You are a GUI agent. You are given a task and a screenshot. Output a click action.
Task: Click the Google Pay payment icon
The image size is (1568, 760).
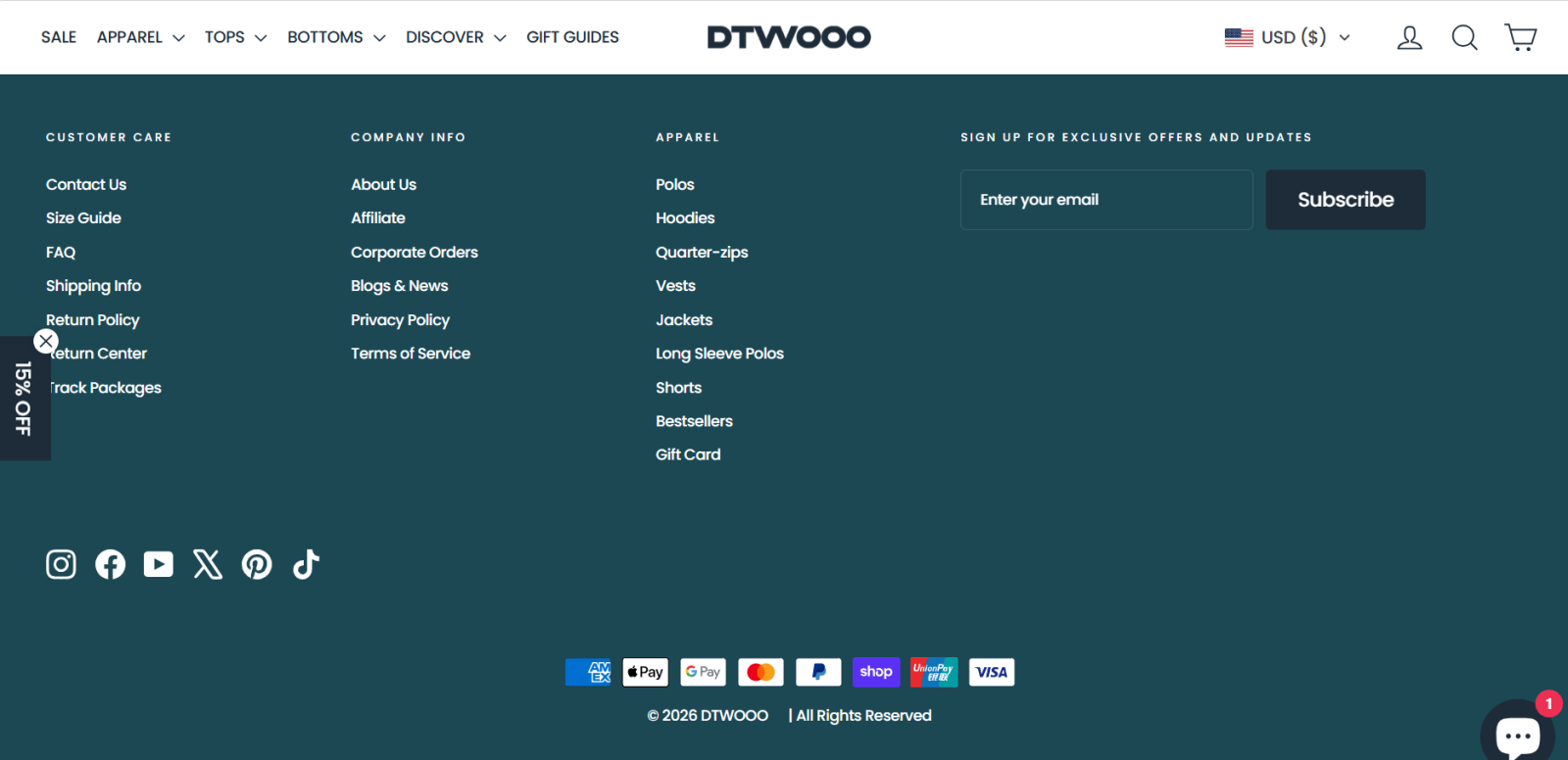coord(703,672)
